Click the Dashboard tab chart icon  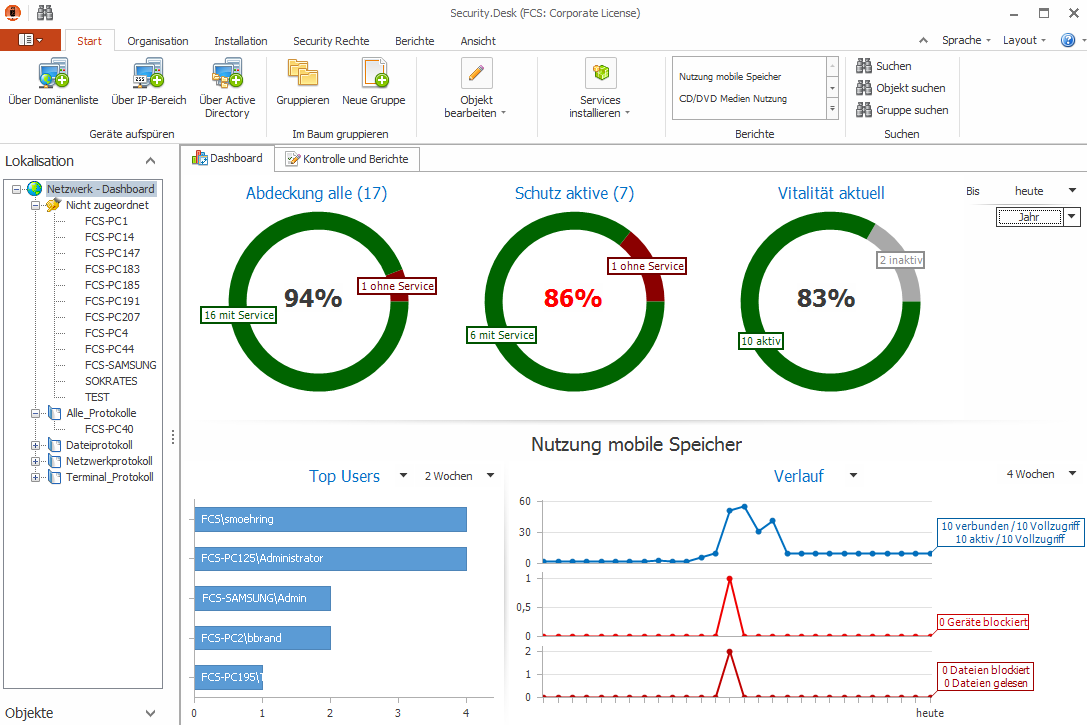(x=200, y=158)
